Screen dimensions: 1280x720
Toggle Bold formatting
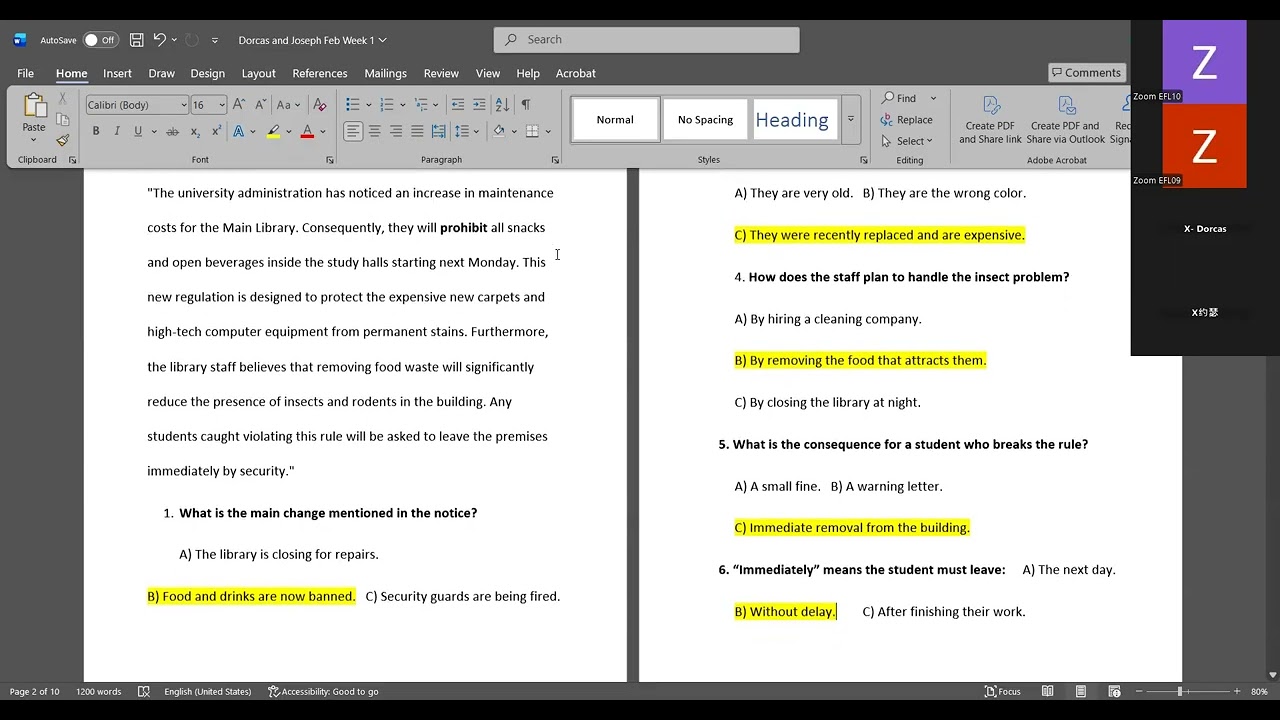point(96,131)
